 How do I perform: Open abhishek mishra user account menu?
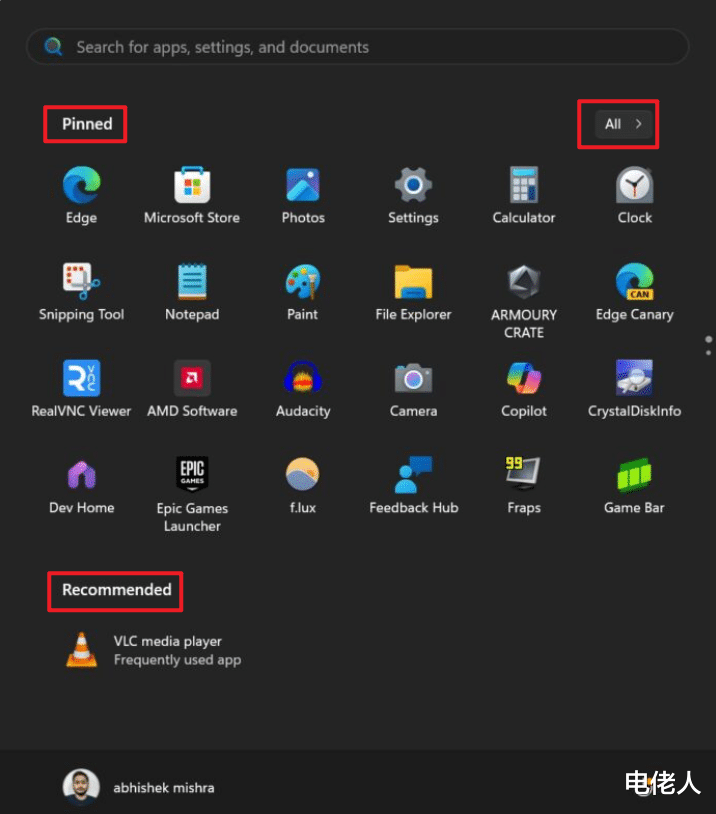[138, 787]
